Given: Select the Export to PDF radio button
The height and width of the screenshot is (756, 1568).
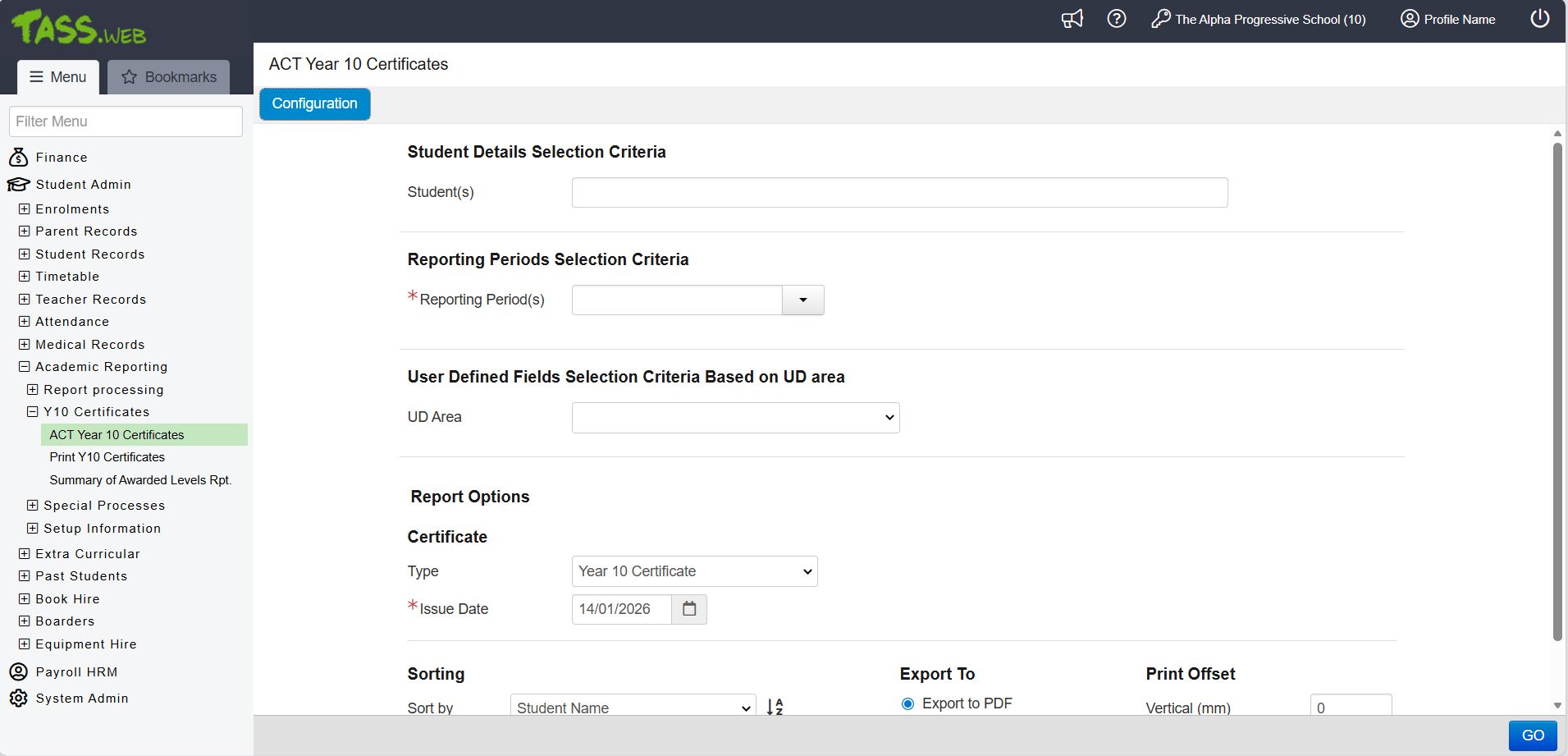Looking at the screenshot, I should point(907,703).
